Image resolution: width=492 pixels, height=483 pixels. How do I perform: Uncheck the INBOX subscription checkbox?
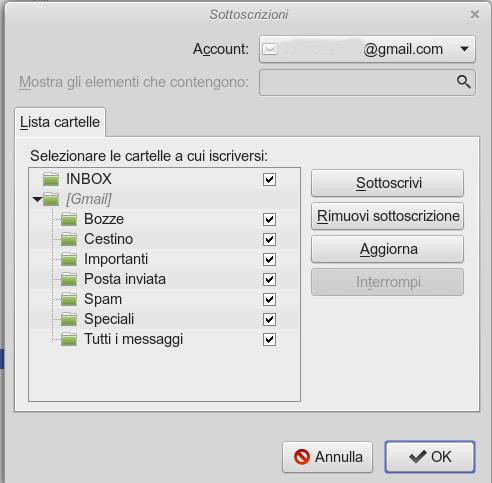[x=269, y=179]
